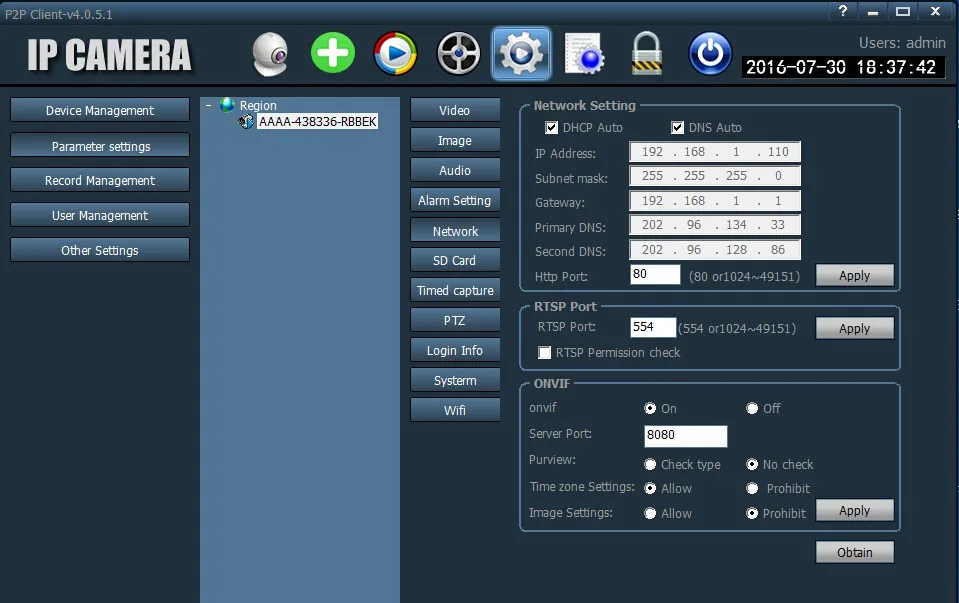Apply the RTSP Port changes

pyautogui.click(x=854, y=328)
